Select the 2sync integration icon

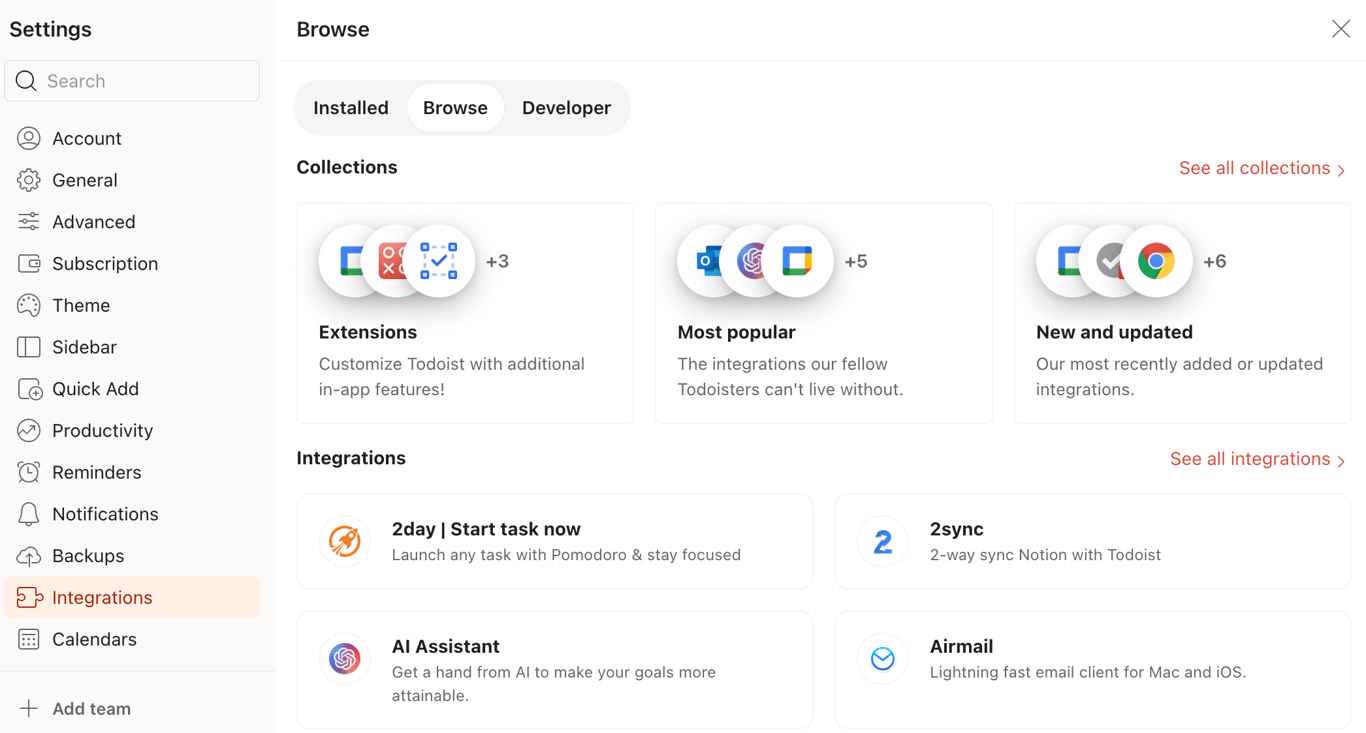click(x=882, y=541)
